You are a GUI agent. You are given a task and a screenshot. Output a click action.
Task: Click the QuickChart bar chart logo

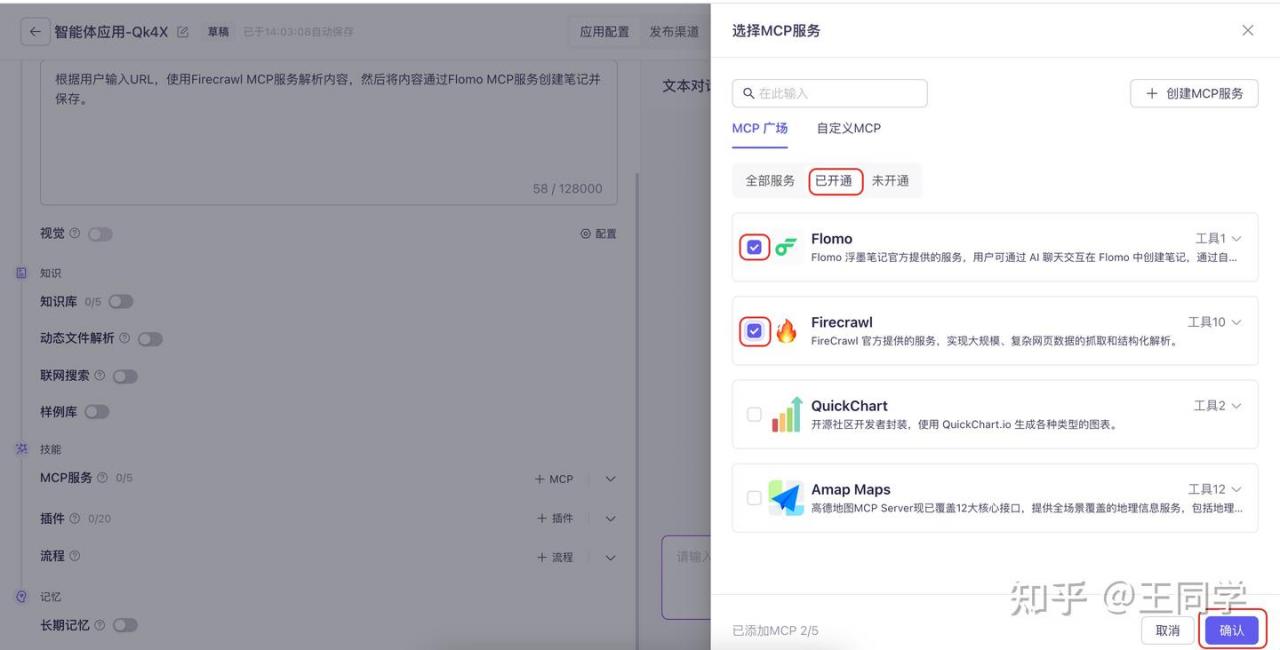[x=787, y=414]
